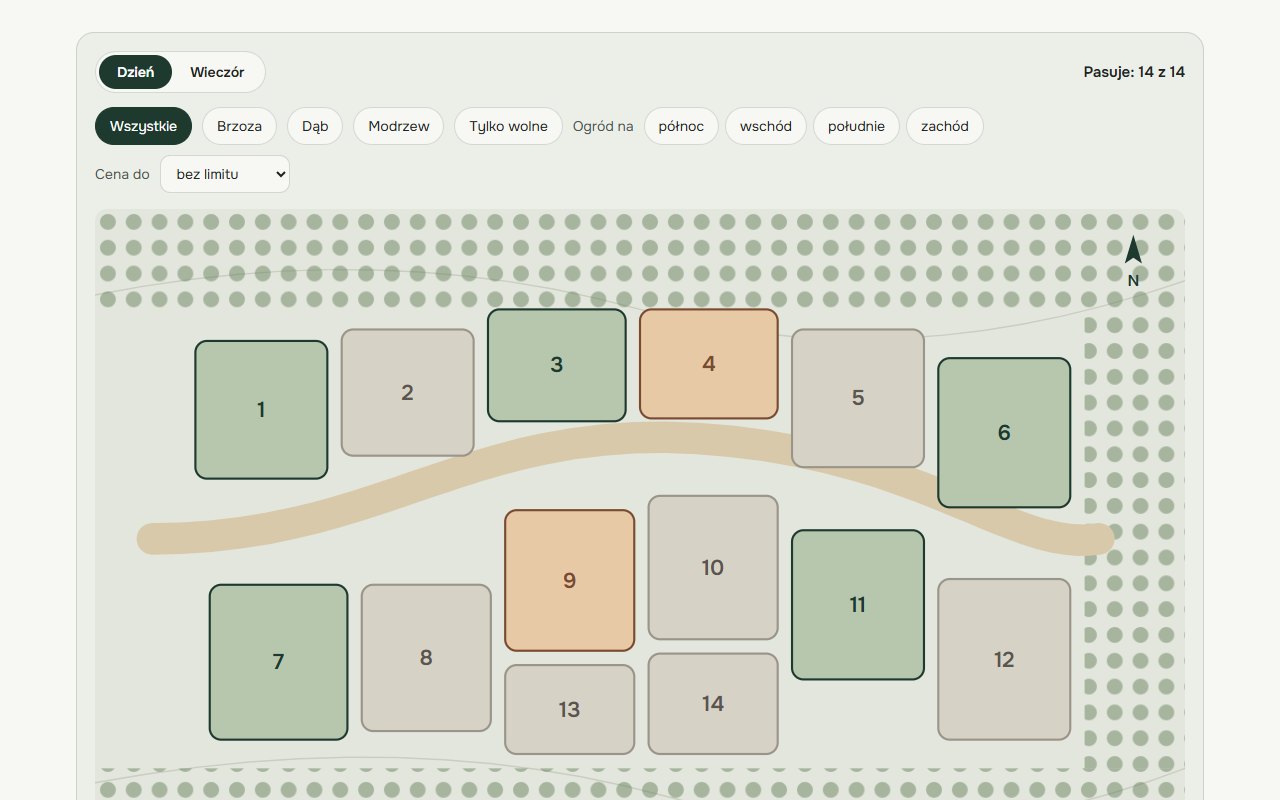1280x800 pixels.
Task: Select plot 2 on the map
Action: (407, 393)
